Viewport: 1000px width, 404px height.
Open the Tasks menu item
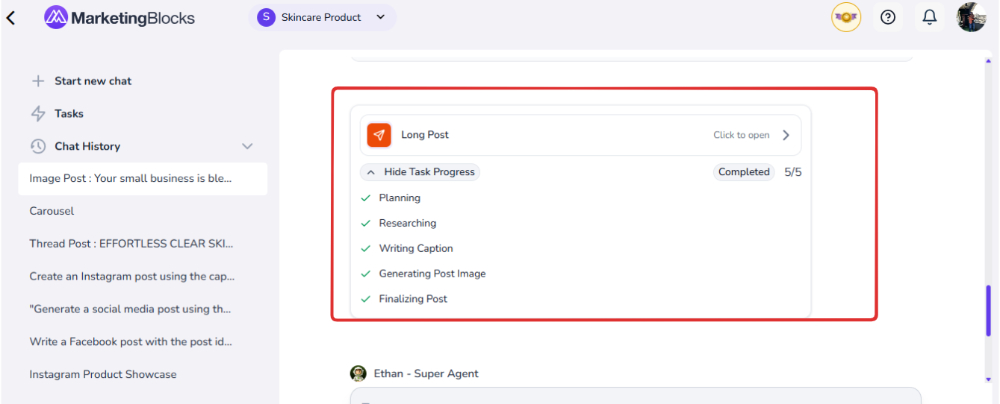[69, 113]
